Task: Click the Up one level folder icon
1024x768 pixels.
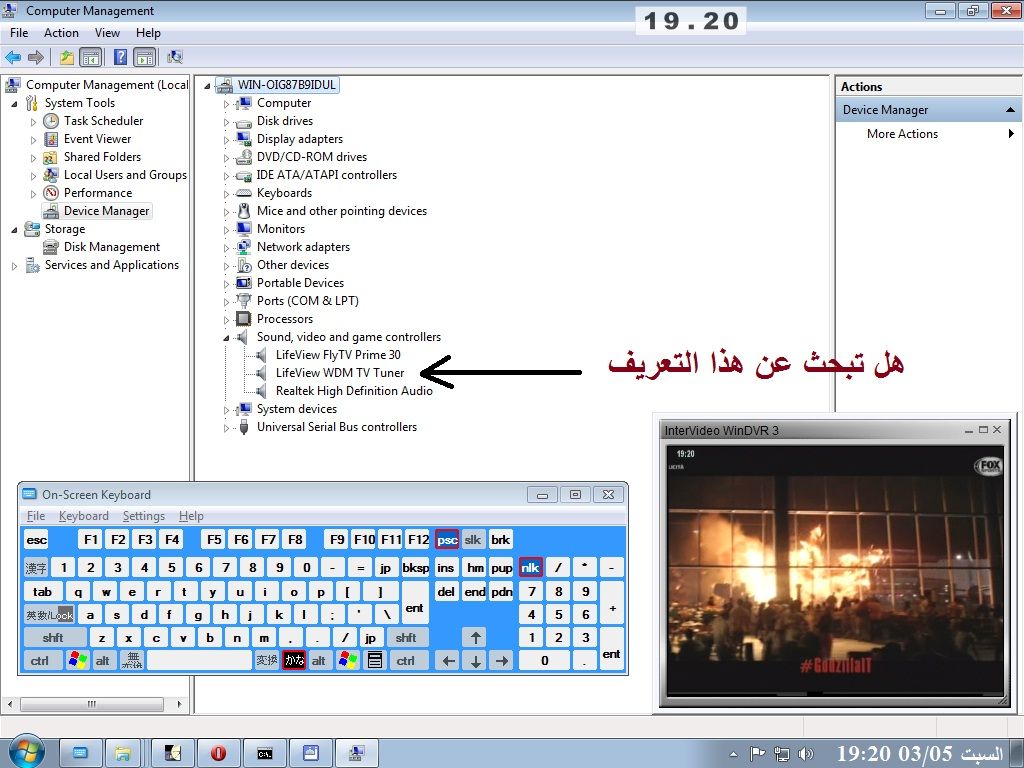Action: point(67,57)
